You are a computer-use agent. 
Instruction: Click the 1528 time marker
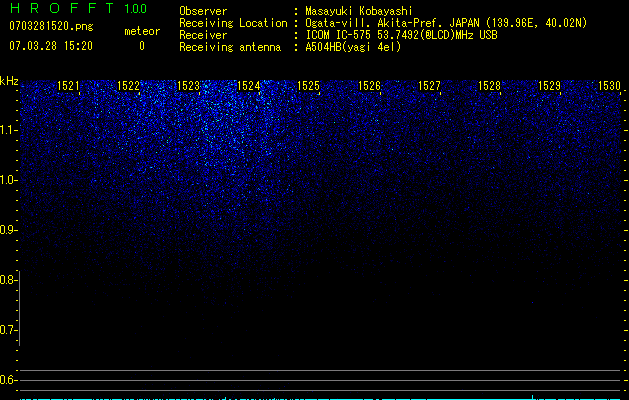point(489,86)
